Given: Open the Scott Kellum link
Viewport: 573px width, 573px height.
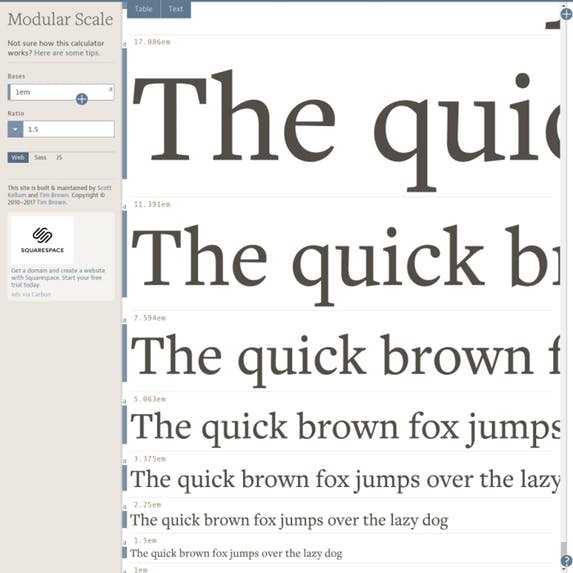Looking at the screenshot, I should (59, 191).
